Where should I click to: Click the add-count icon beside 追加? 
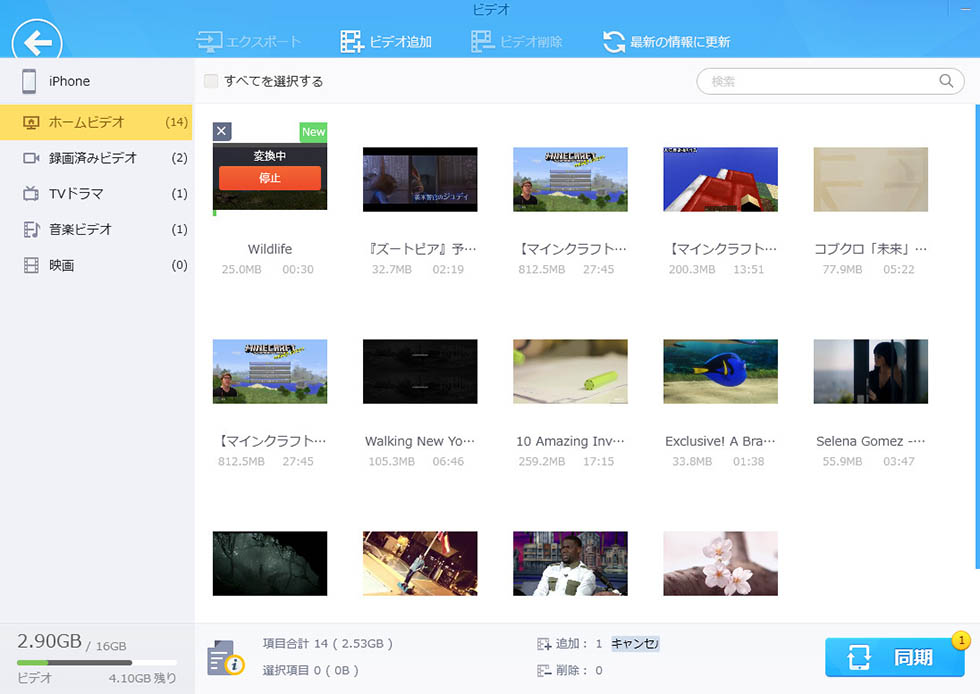544,644
